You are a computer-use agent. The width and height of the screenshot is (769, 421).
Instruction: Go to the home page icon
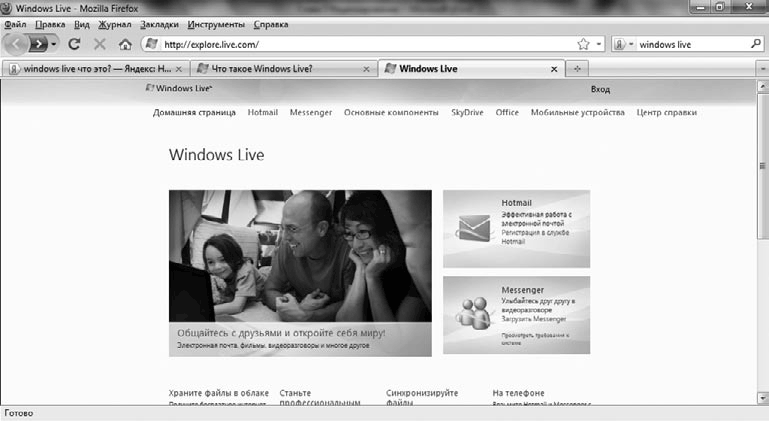point(125,44)
